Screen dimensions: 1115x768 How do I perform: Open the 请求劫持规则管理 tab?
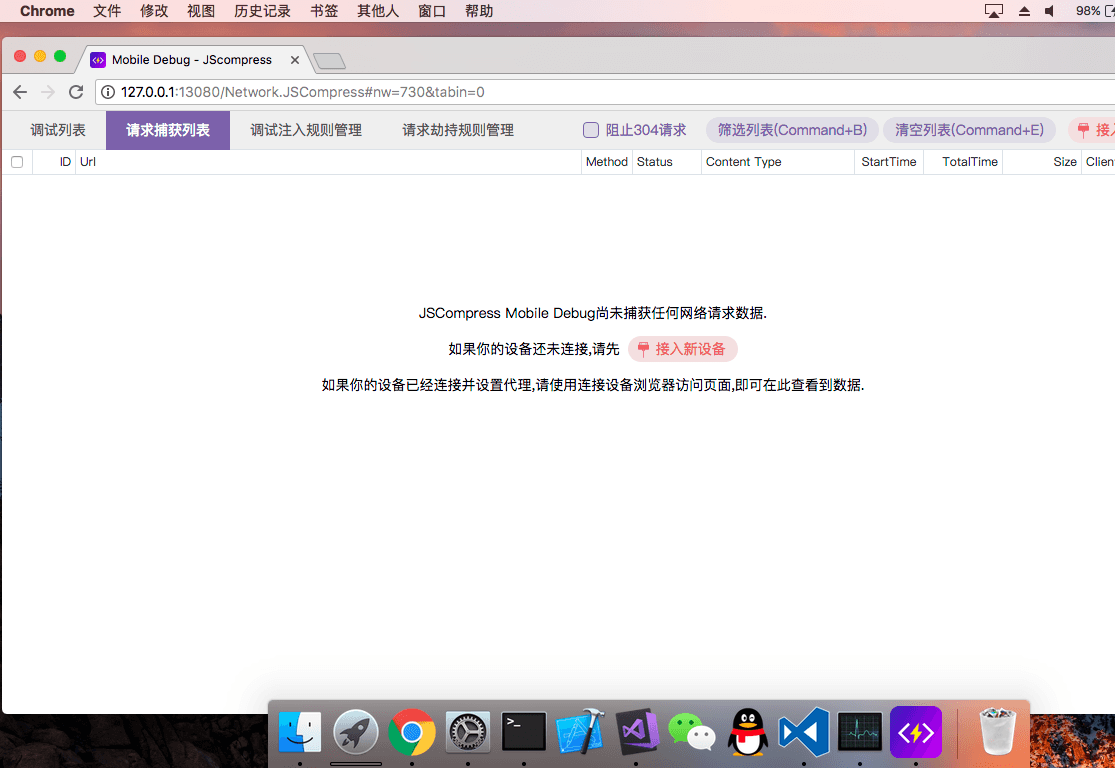click(x=458, y=130)
